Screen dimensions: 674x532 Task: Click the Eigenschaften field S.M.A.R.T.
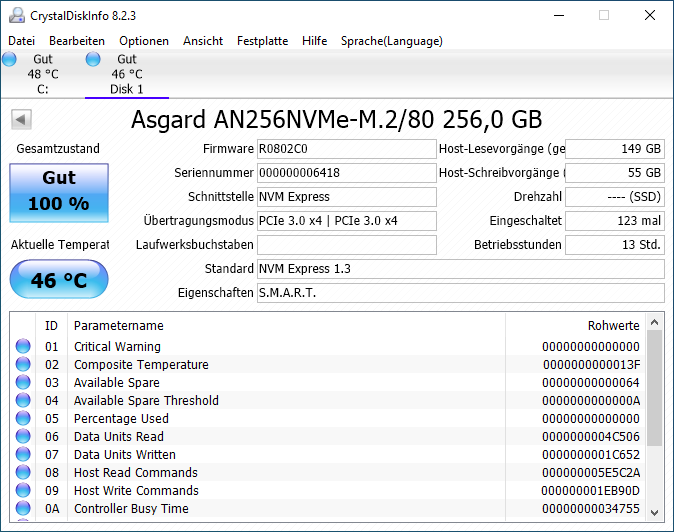tap(461, 293)
